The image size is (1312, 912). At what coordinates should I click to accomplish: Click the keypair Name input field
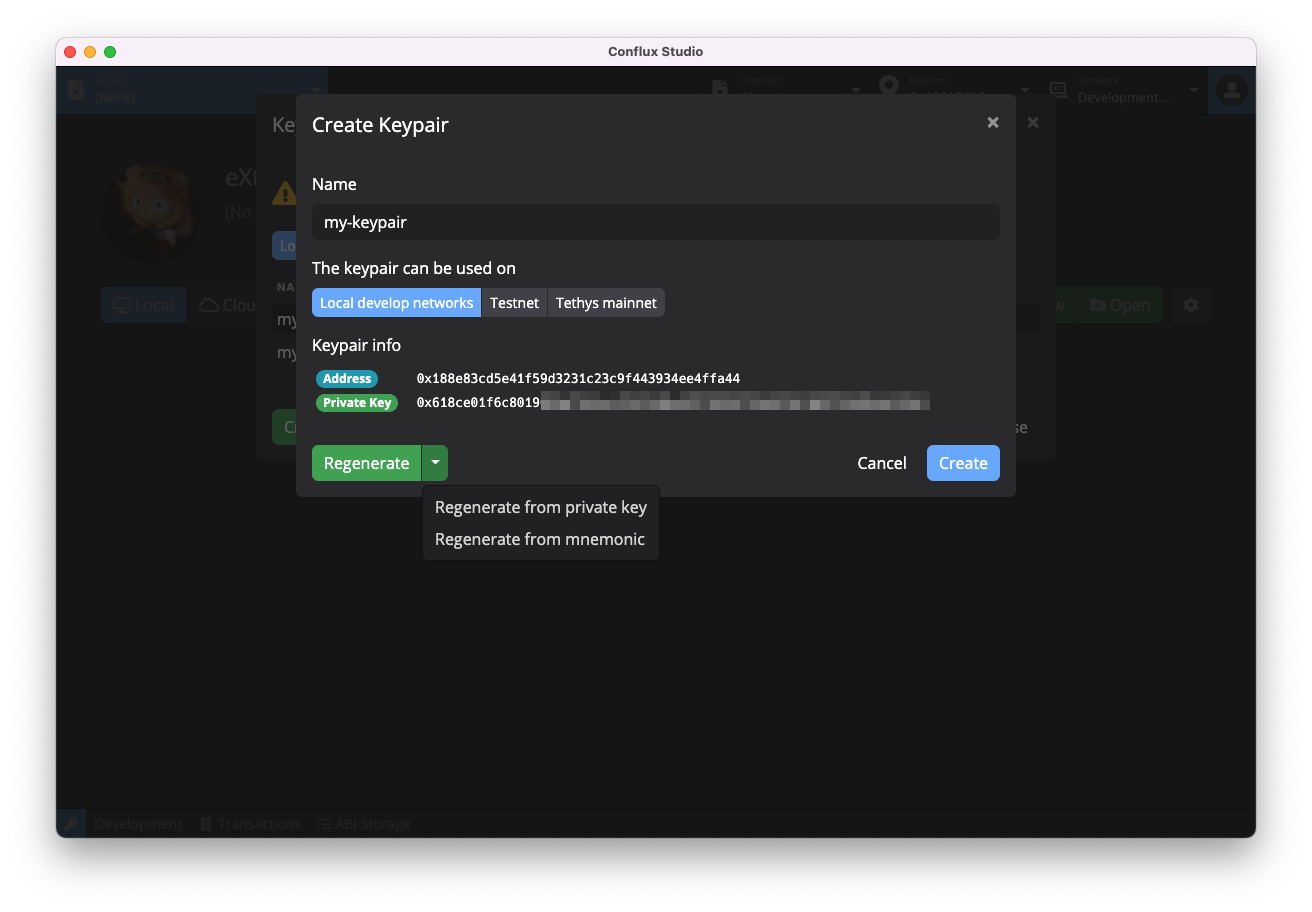(x=656, y=222)
